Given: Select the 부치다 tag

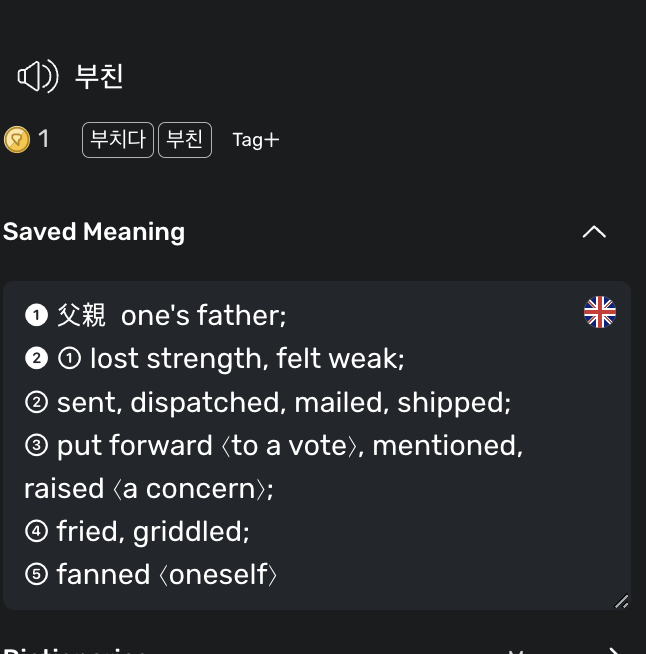Looking at the screenshot, I should click(118, 140).
